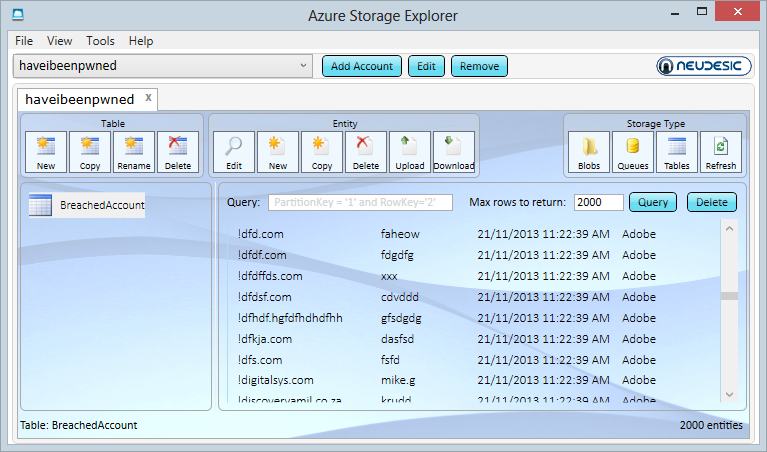Open the Help menu
The width and height of the screenshot is (767, 452).
(141, 41)
